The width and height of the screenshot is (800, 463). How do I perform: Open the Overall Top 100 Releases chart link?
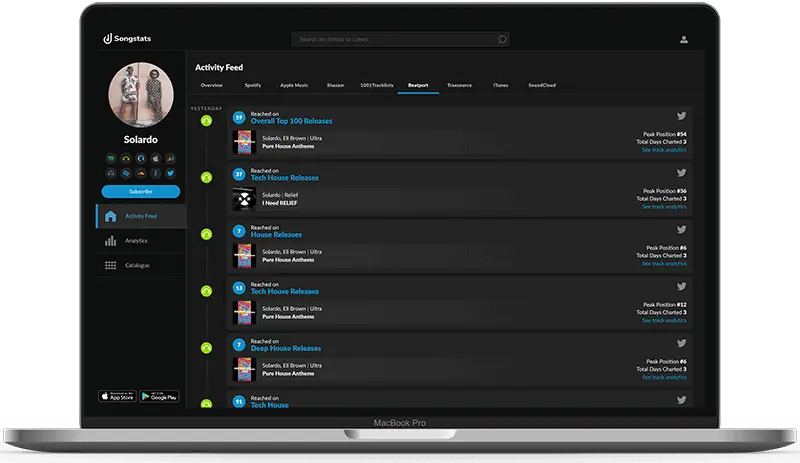(x=291, y=121)
